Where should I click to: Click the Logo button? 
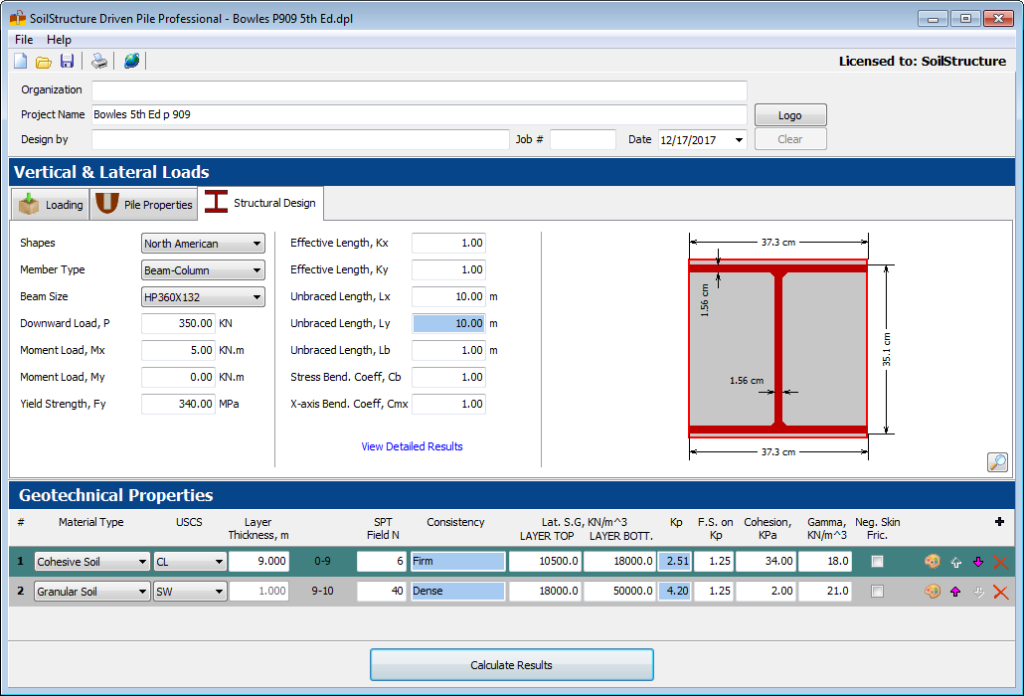point(790,115)
